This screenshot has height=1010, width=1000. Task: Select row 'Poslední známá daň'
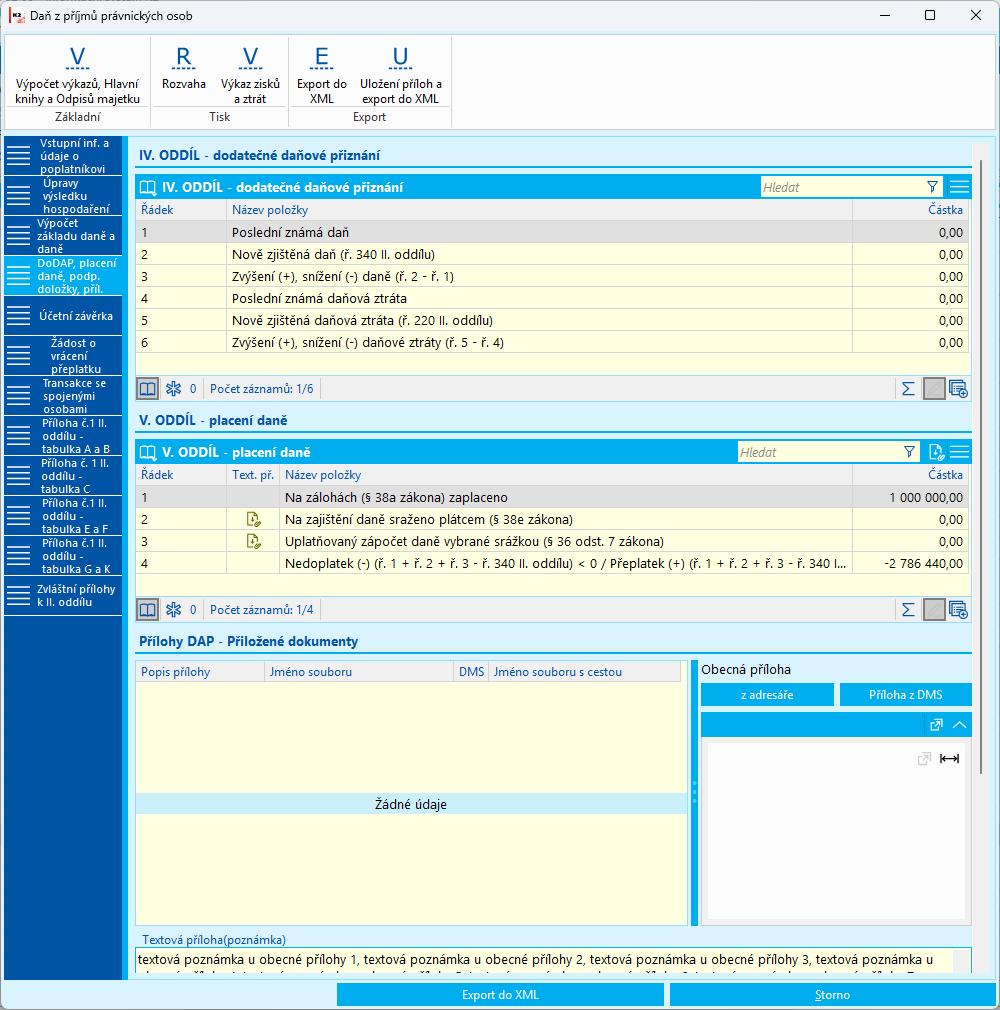[552, 233]
